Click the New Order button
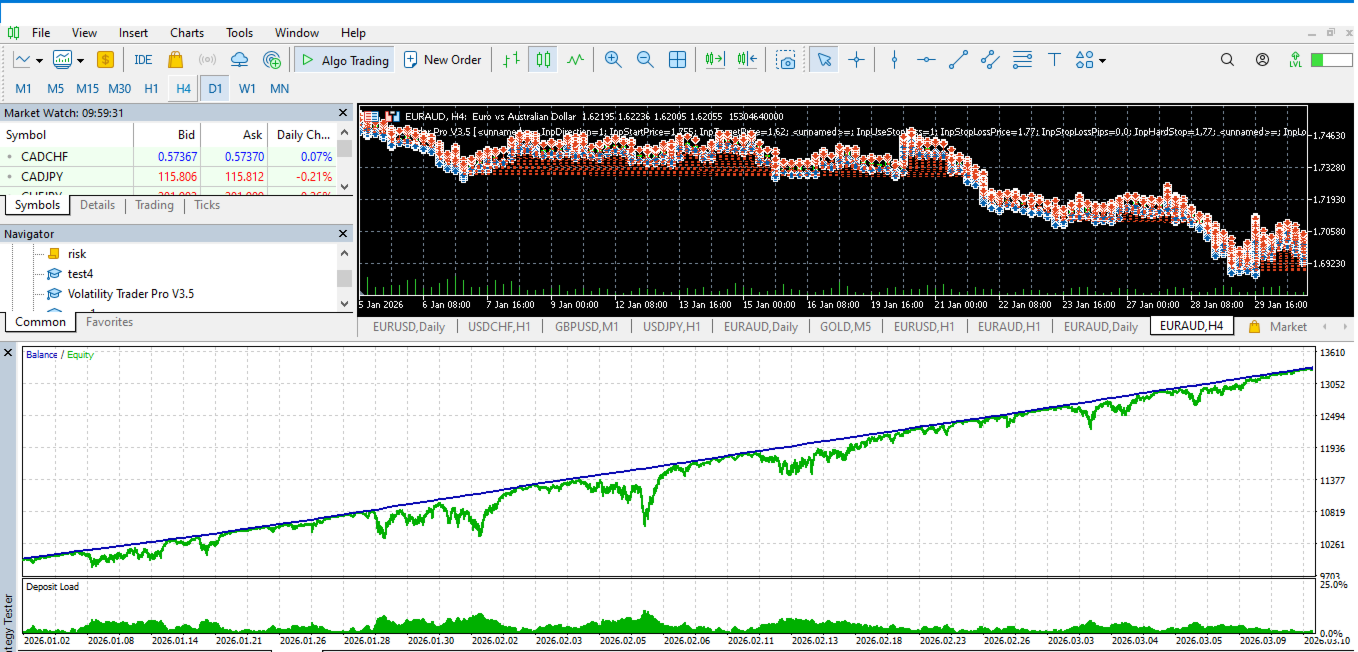The height and width of the screenshot is (652, 1358). click(x=443, y=60)
